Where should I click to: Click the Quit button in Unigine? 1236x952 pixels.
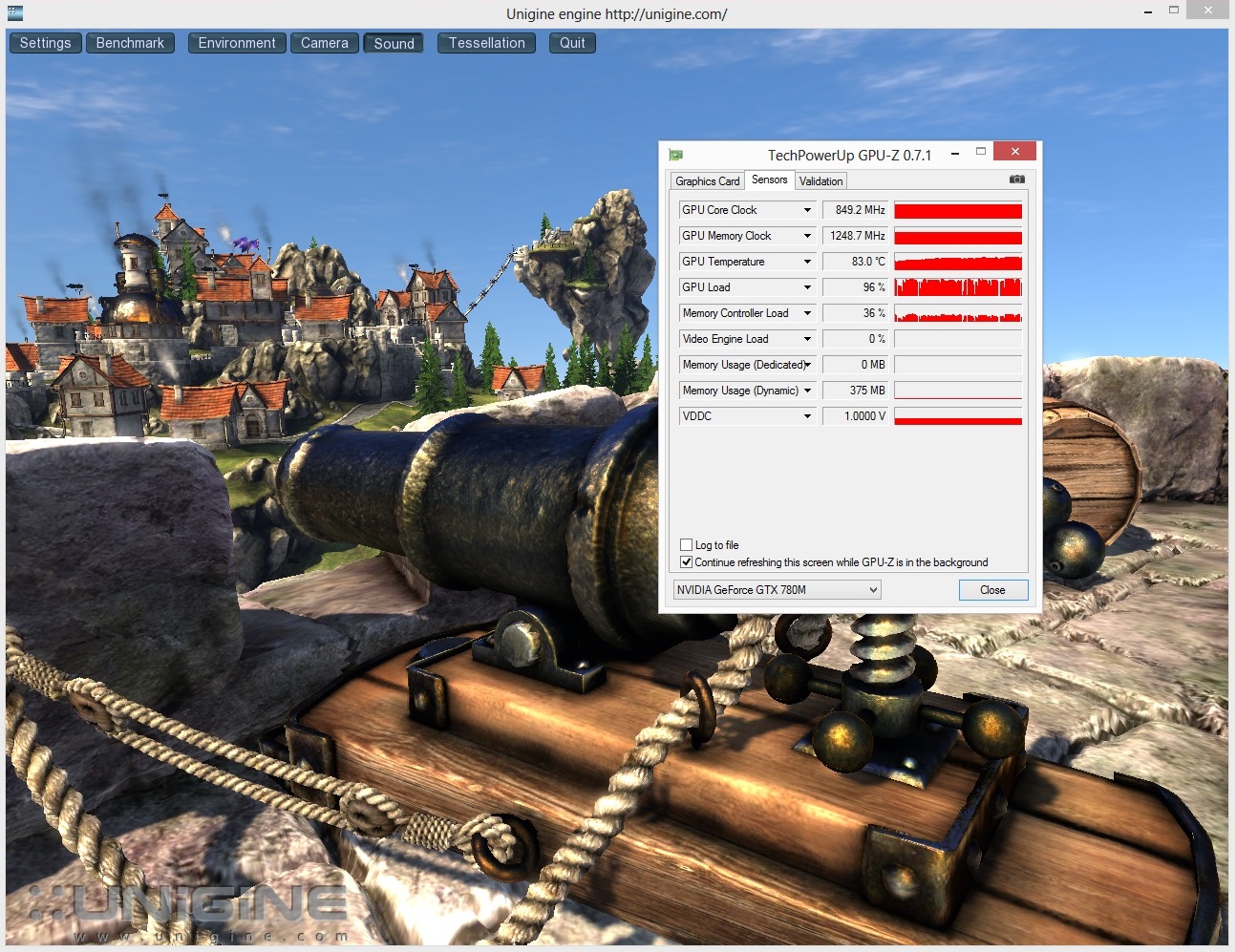572,43
